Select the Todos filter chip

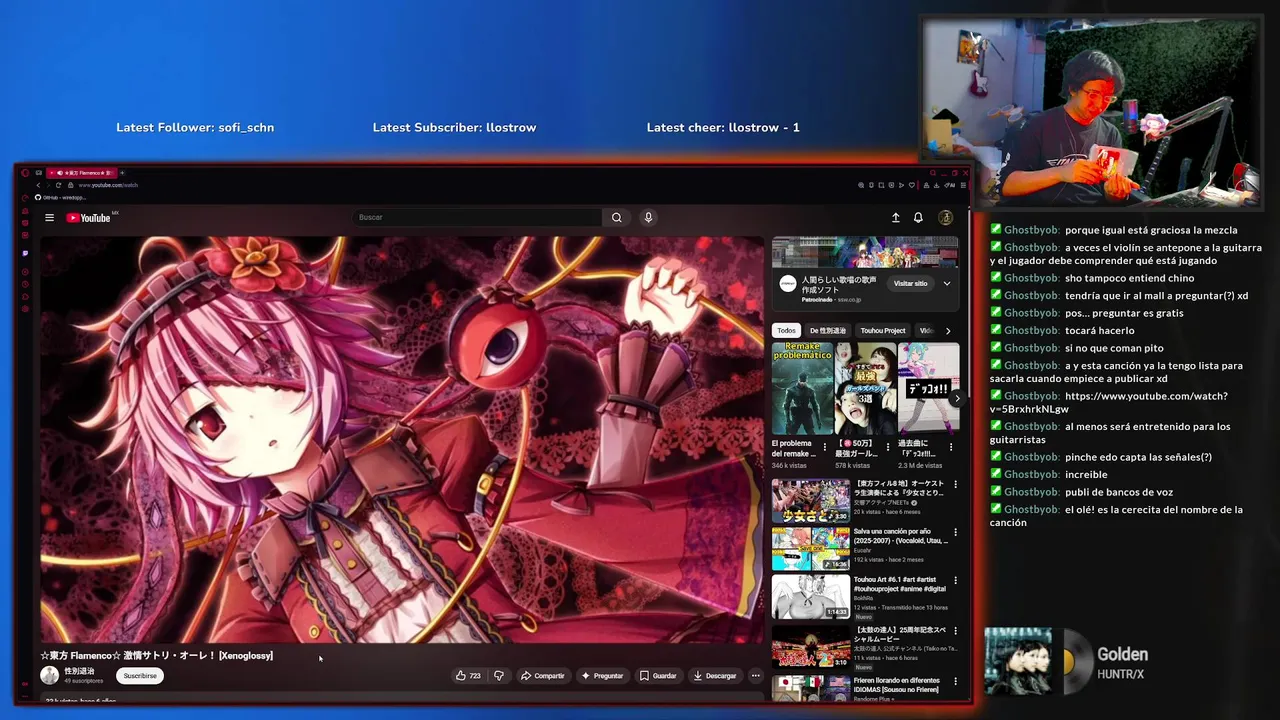point(787,330)
